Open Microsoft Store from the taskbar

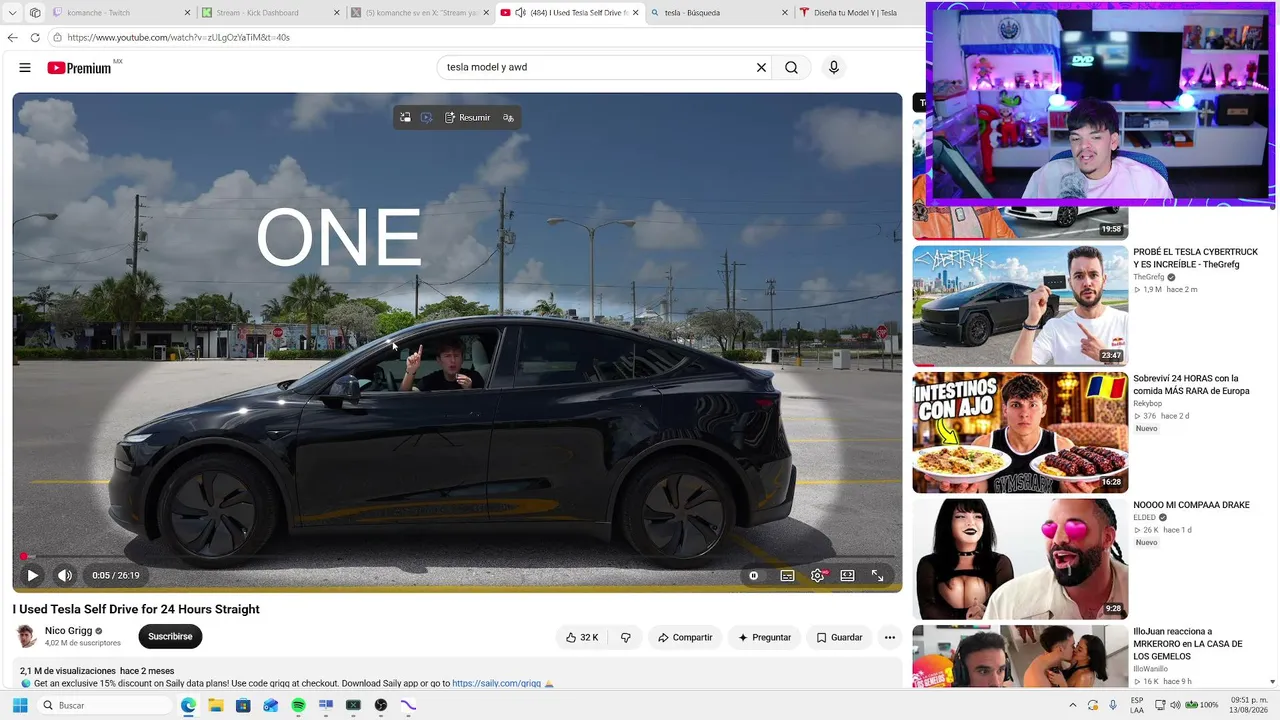point(243,705)
